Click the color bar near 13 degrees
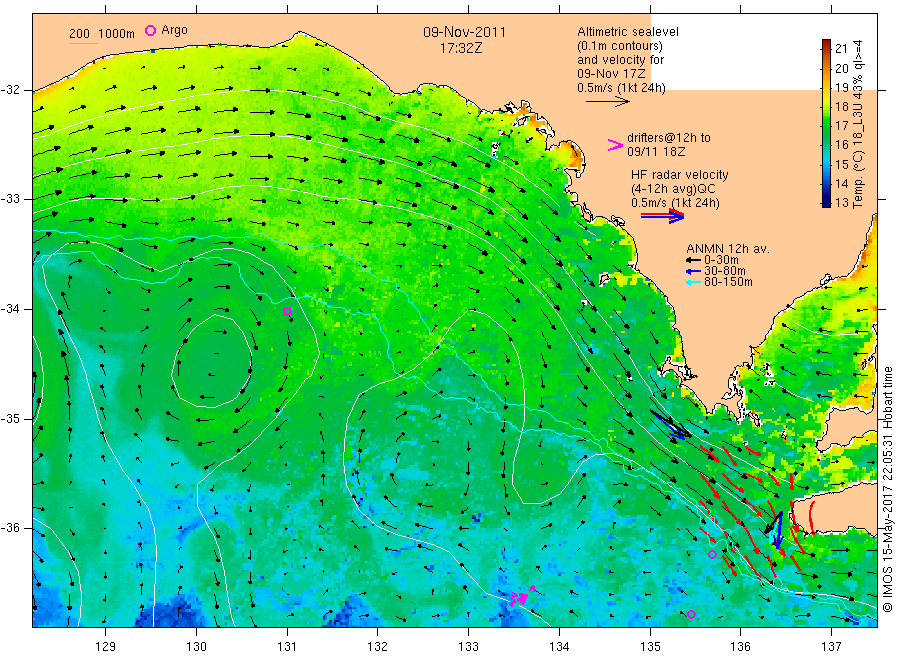Viewport: 900px width, 660px height. [x=826, y=201]
